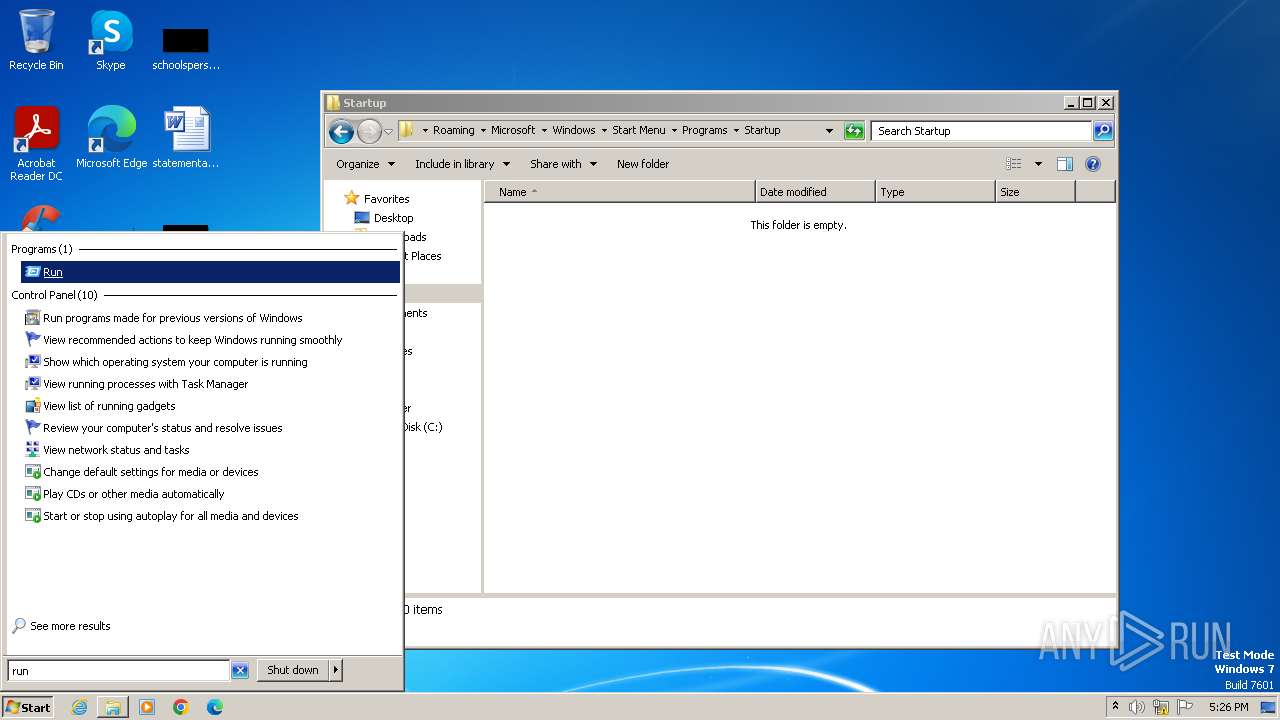Launch Skype from the desktop

click(x=110, y=40)
